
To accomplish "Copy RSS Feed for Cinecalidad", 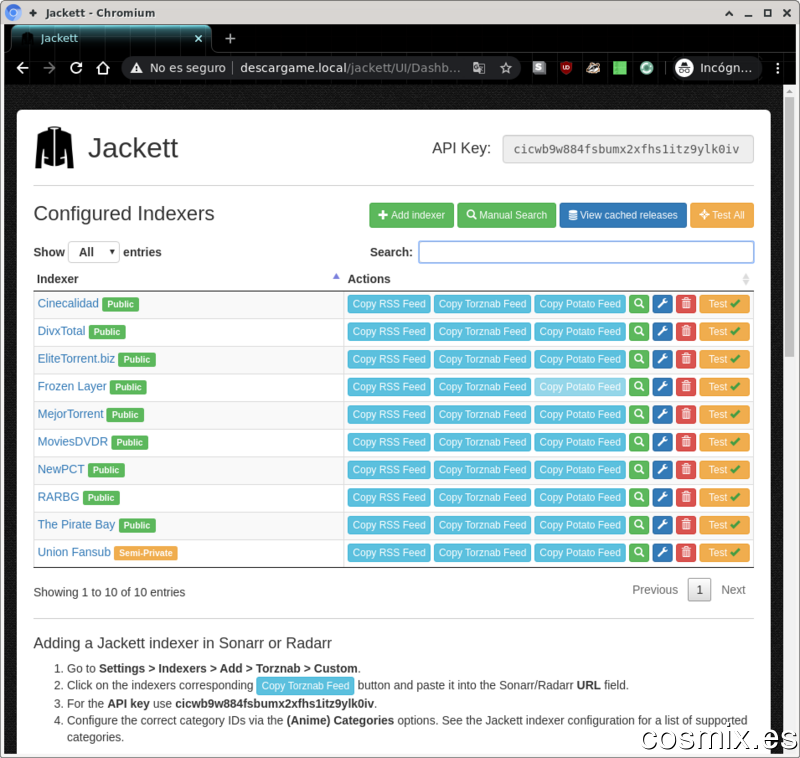I will [x=389, y=304].
